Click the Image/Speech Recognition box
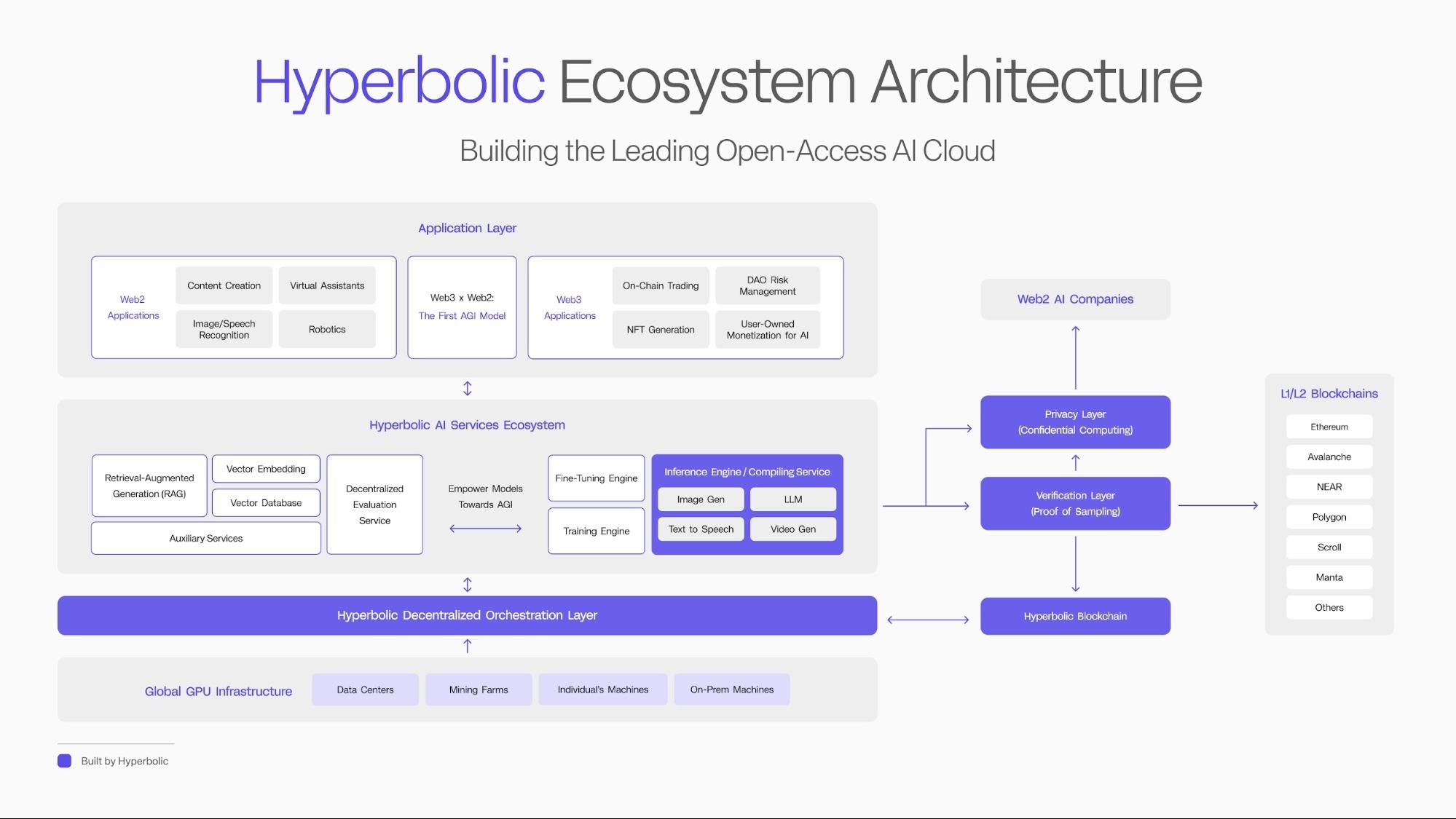The image size is (1456, 819). [224, 329]
